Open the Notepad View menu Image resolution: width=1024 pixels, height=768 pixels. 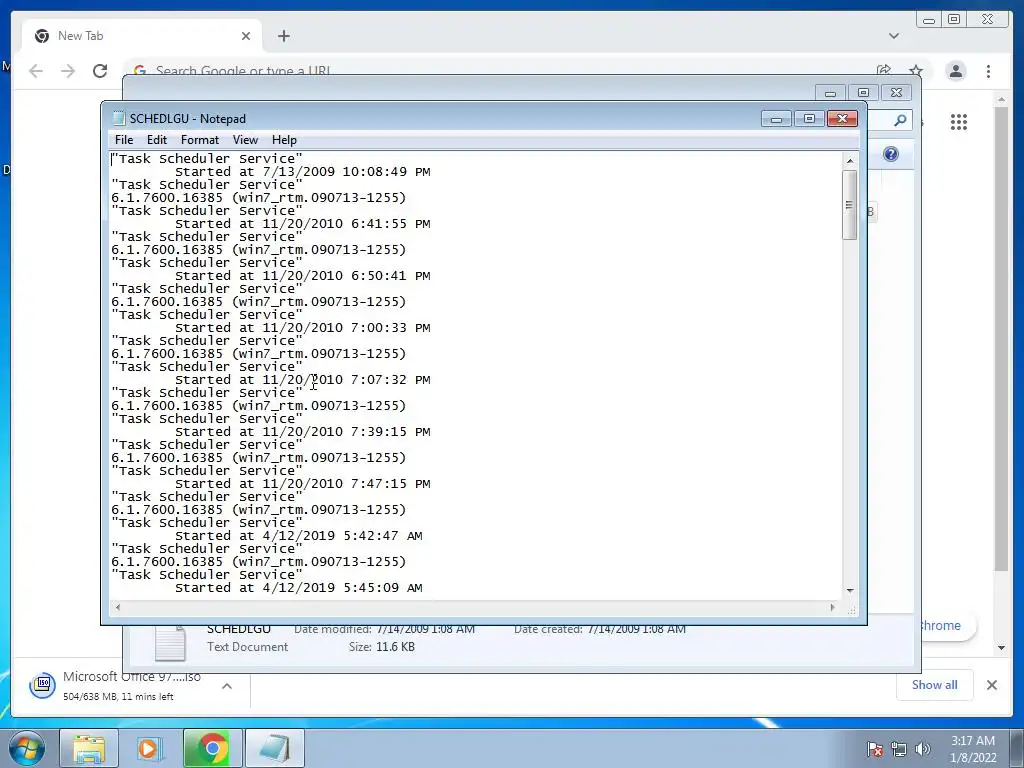(246, 140)
